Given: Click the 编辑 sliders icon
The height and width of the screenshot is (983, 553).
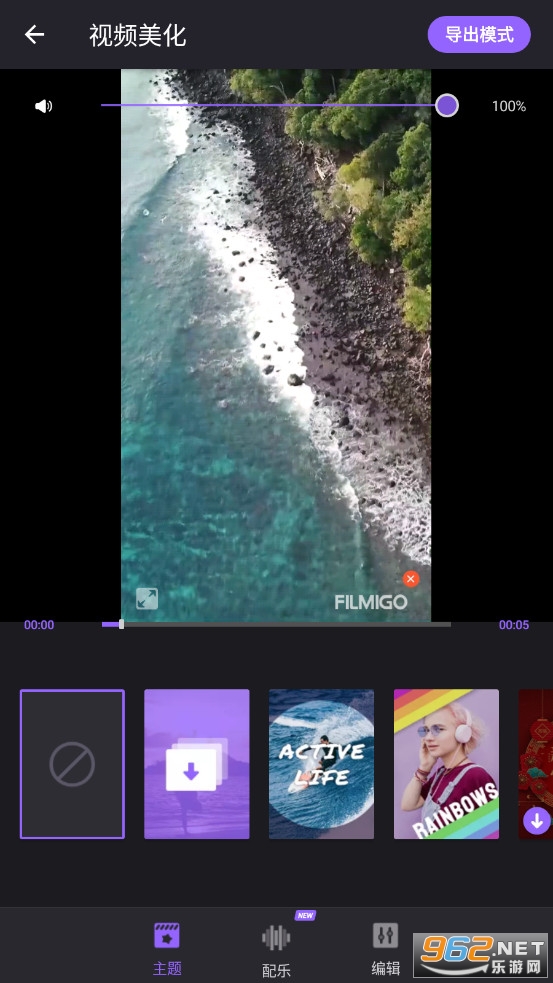Looking at the screenshot, I should [x=386, y=935].
